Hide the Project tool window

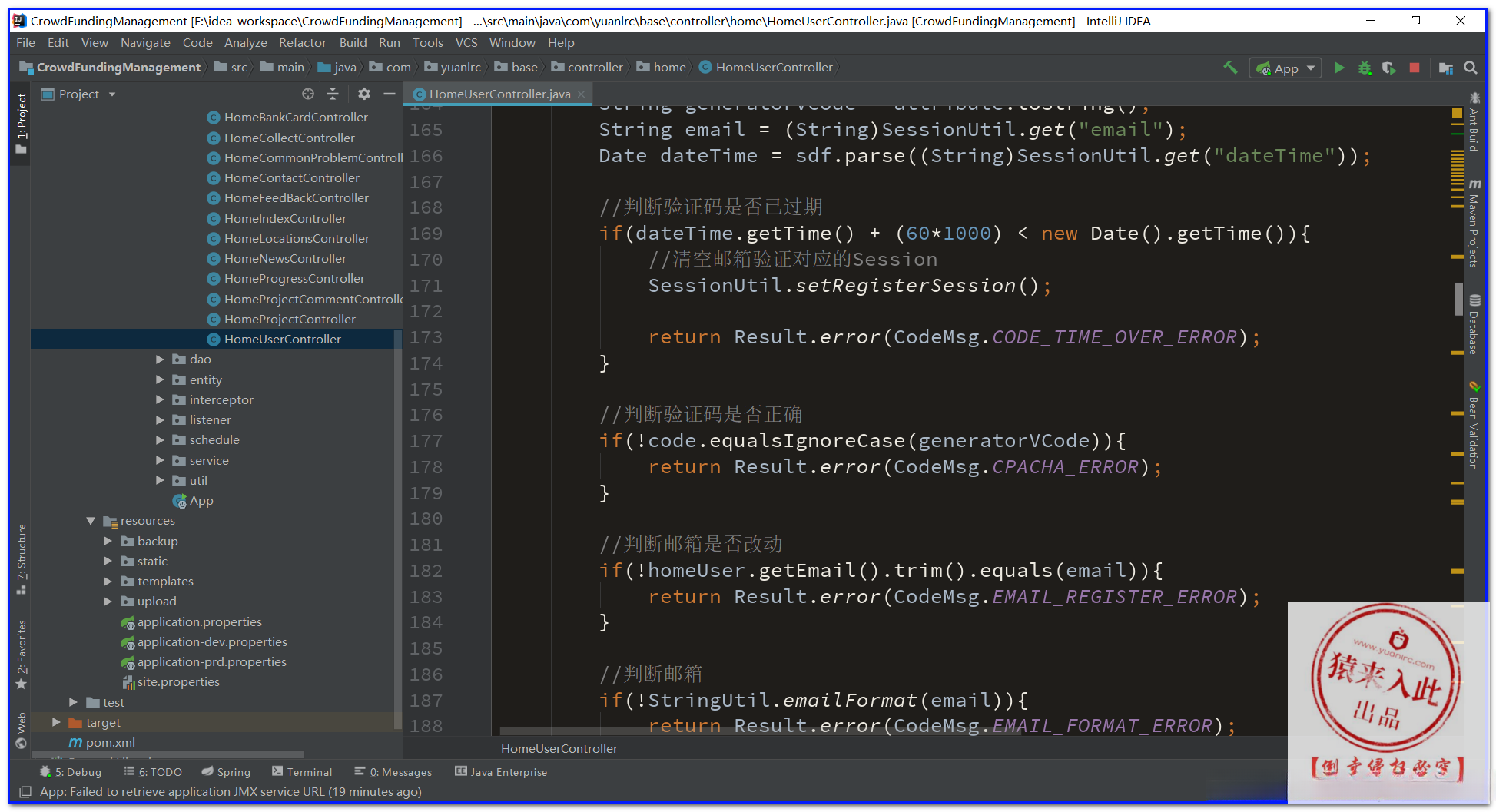coord(390,94)
